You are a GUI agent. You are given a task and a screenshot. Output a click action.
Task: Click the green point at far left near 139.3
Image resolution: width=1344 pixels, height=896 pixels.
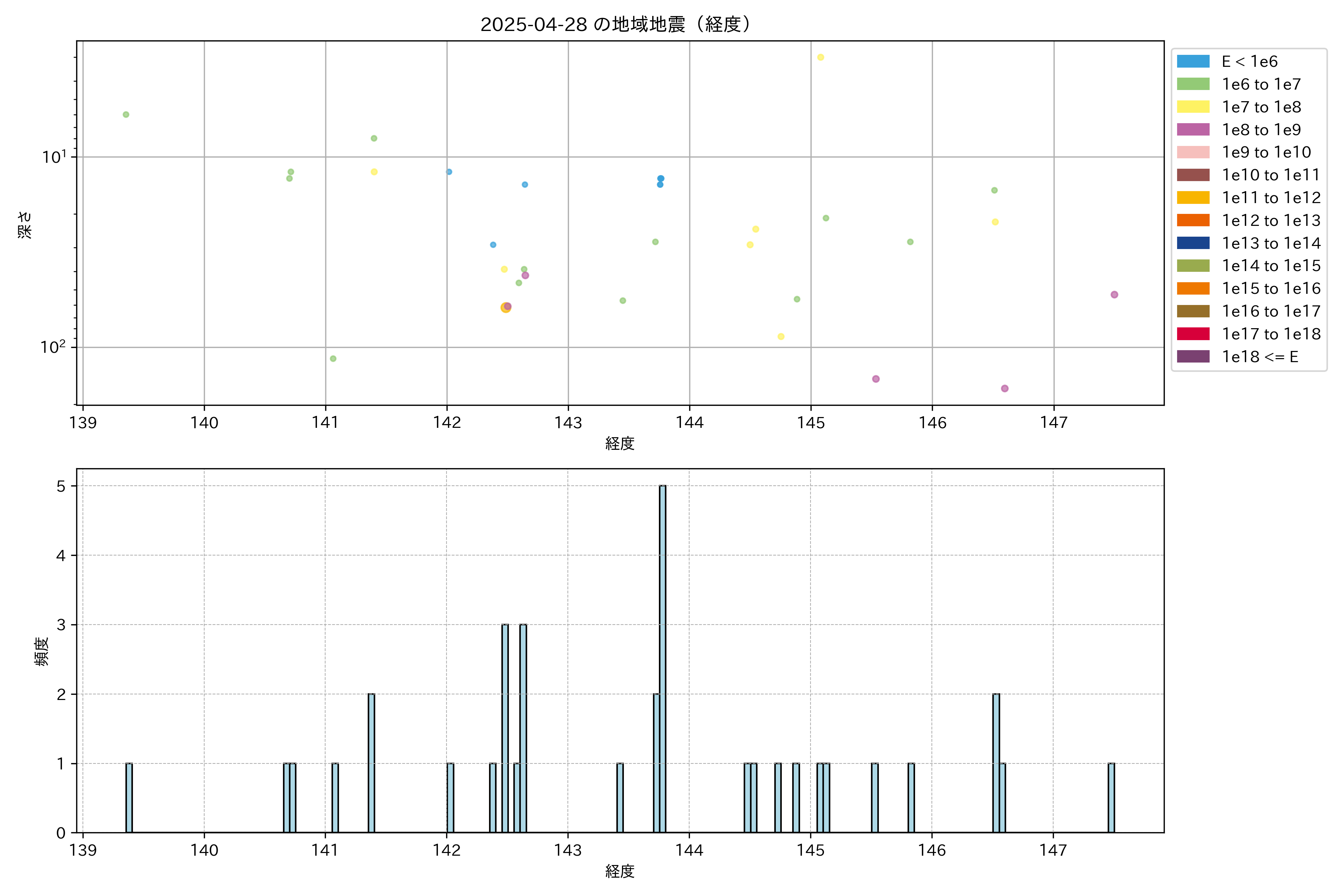tap(126, 114)
